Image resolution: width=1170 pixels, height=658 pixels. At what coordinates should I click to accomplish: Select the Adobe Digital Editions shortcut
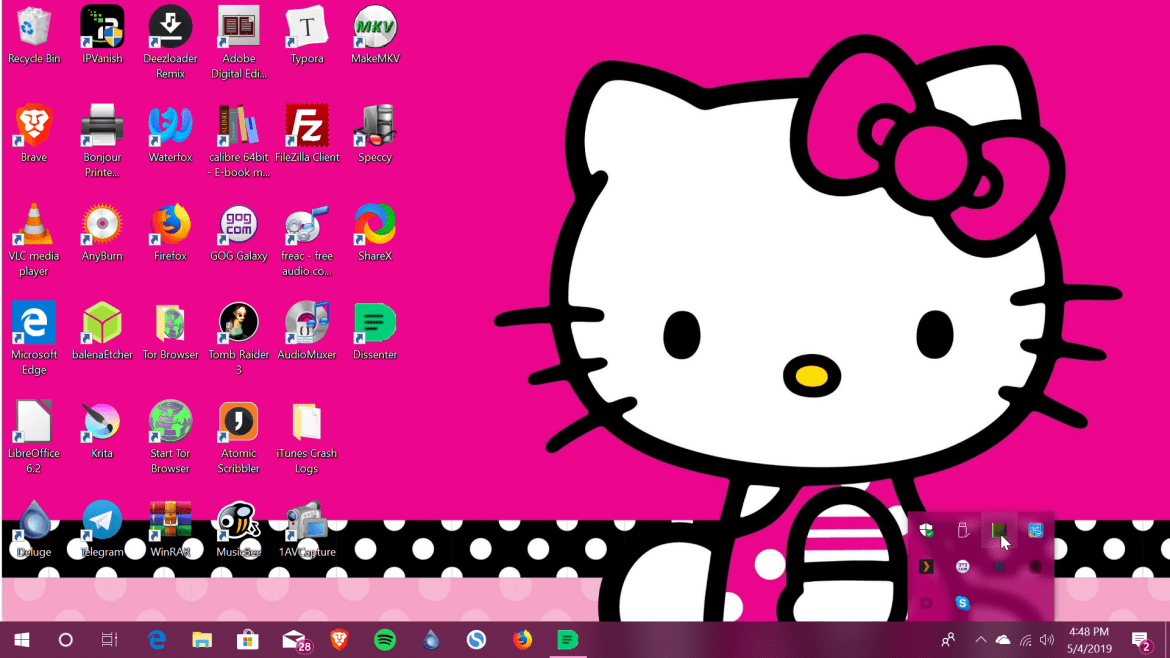click(239, 42)
